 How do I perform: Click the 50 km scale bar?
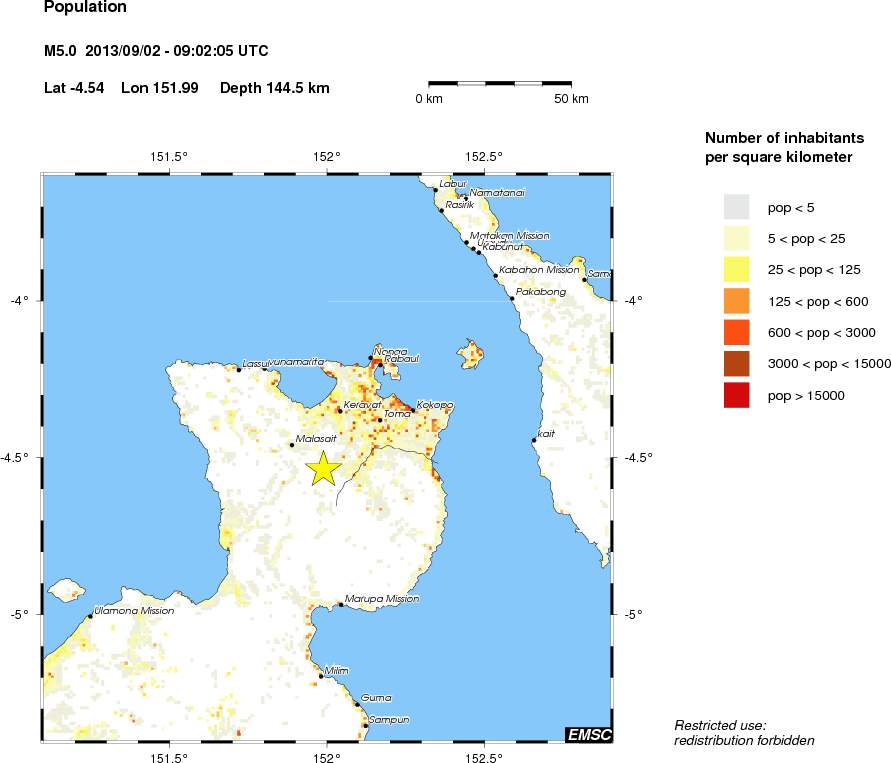pos(500,83)
